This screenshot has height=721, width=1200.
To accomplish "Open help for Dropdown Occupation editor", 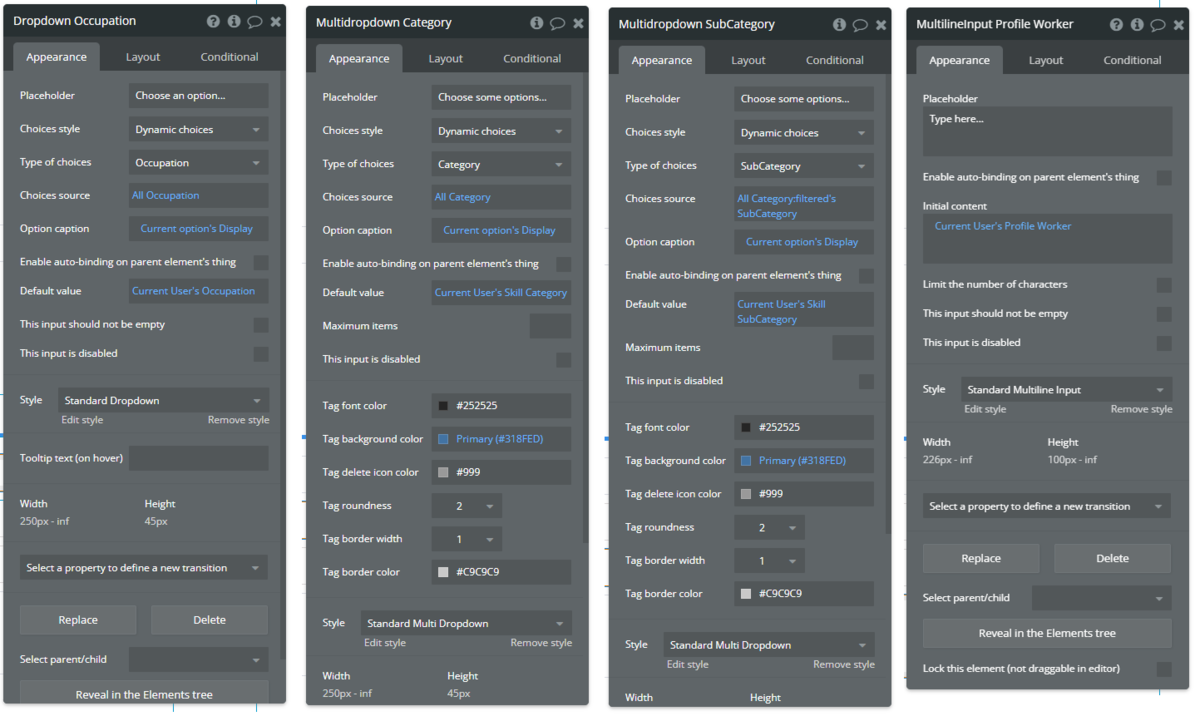I will (213, 21).
